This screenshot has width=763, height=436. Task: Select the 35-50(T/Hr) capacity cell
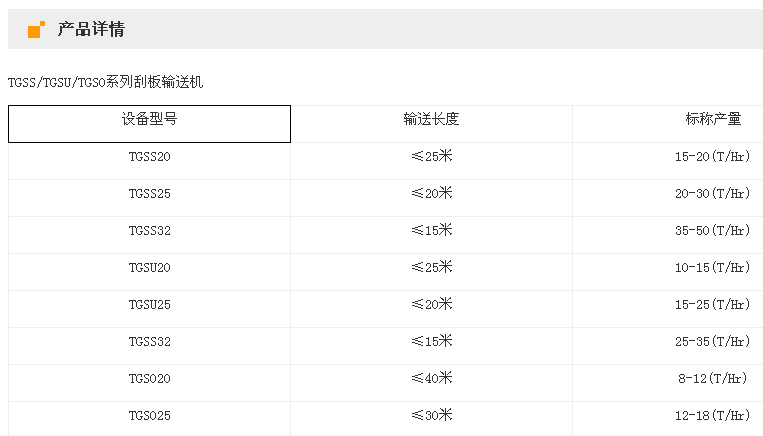712,231
